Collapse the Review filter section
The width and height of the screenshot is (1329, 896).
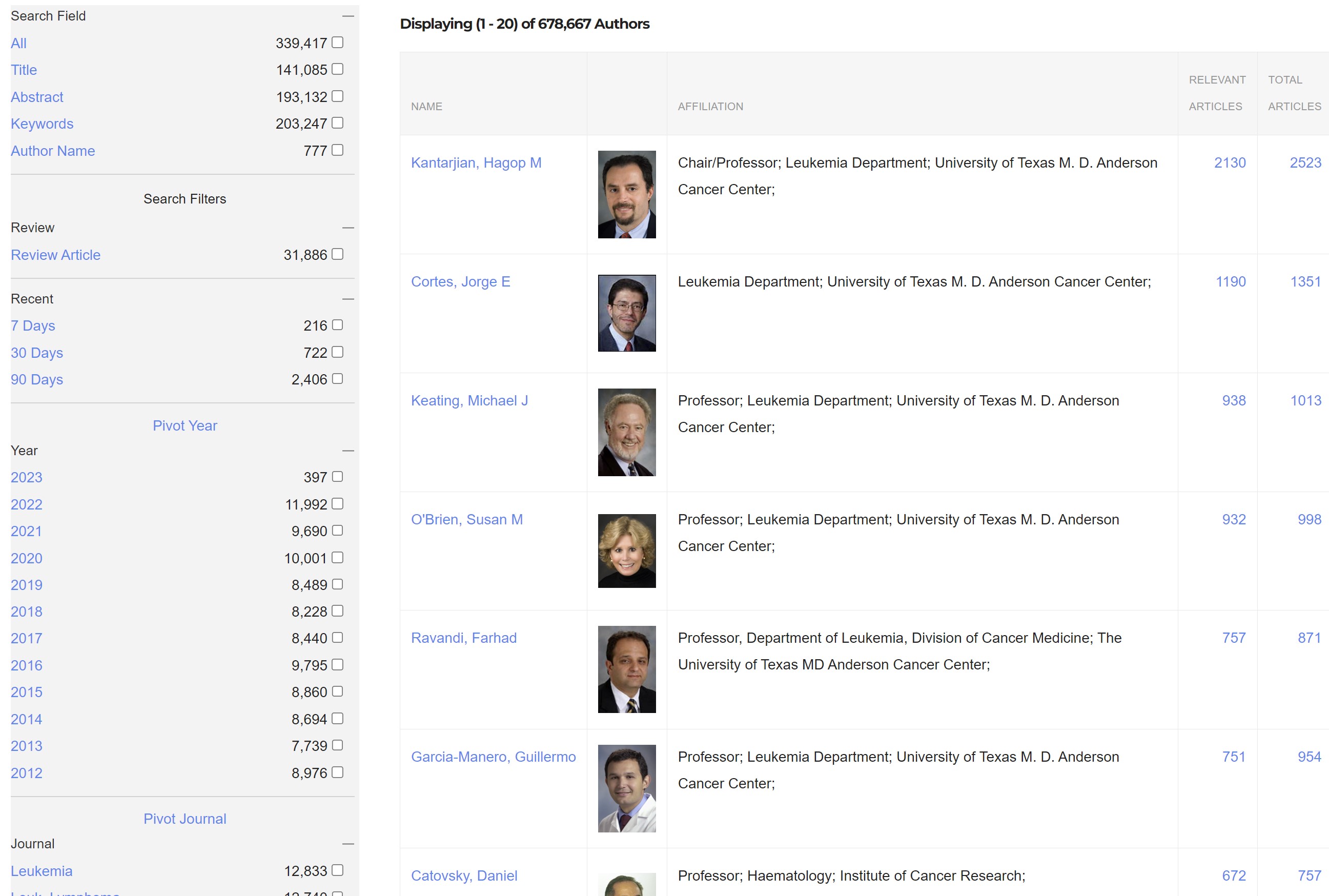[x=348, y=228]
